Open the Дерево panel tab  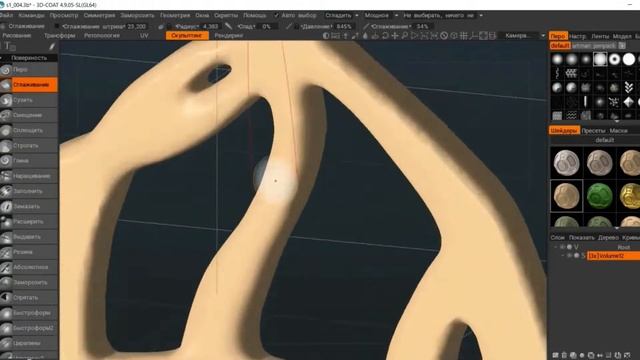tap(608, 238)
